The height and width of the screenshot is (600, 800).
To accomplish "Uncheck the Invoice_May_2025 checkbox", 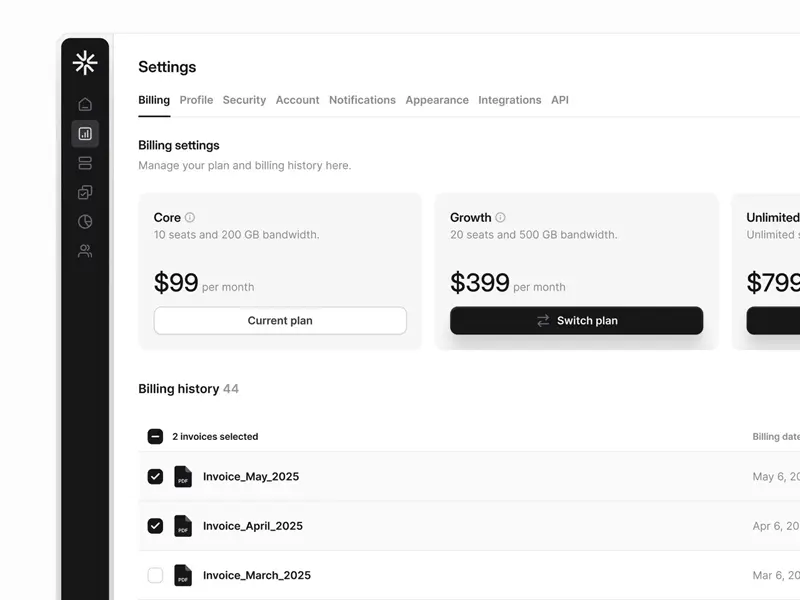I will tap(155, 476).
